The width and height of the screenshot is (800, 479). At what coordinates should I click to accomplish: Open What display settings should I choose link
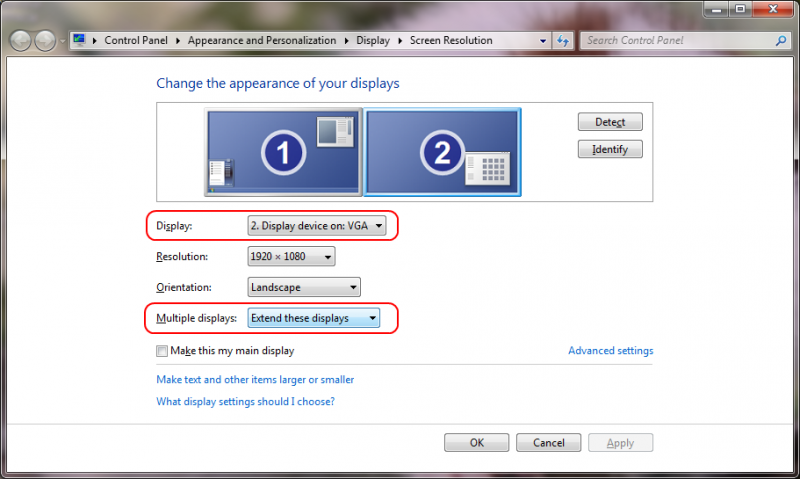click(x=245, y=401)
